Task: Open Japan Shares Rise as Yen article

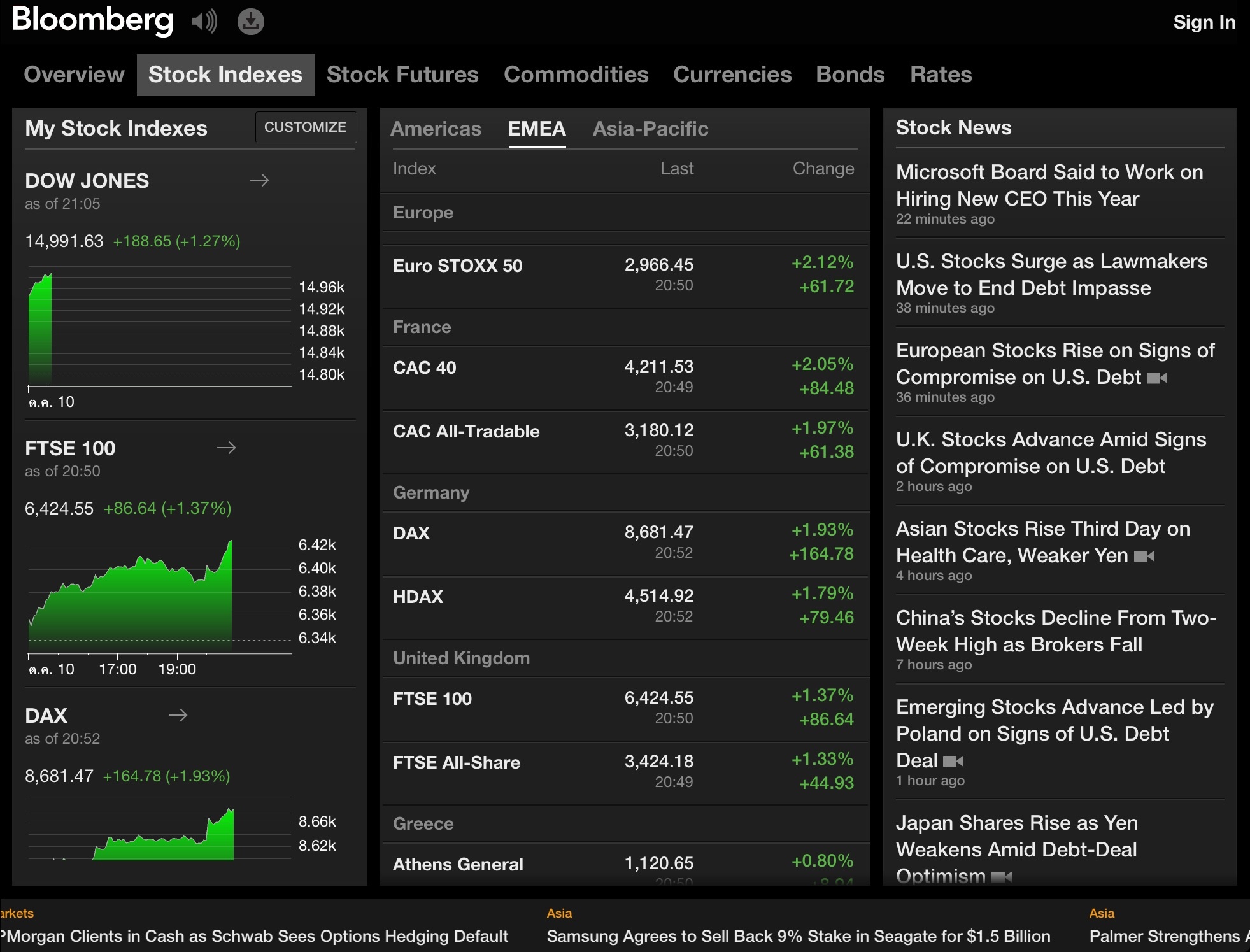Action: [x=1060, y=844]
